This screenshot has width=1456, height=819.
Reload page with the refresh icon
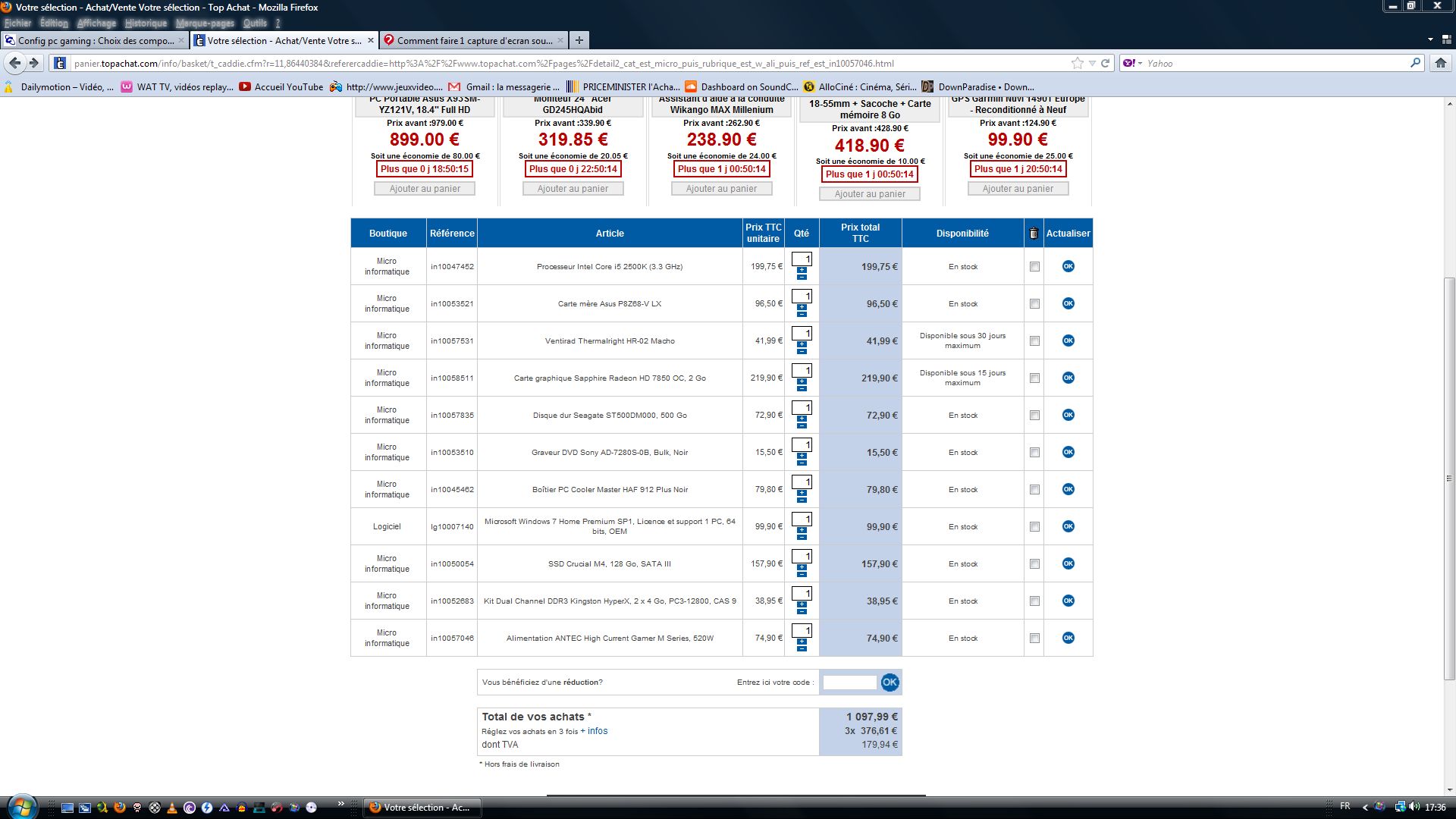[1105, 64]
